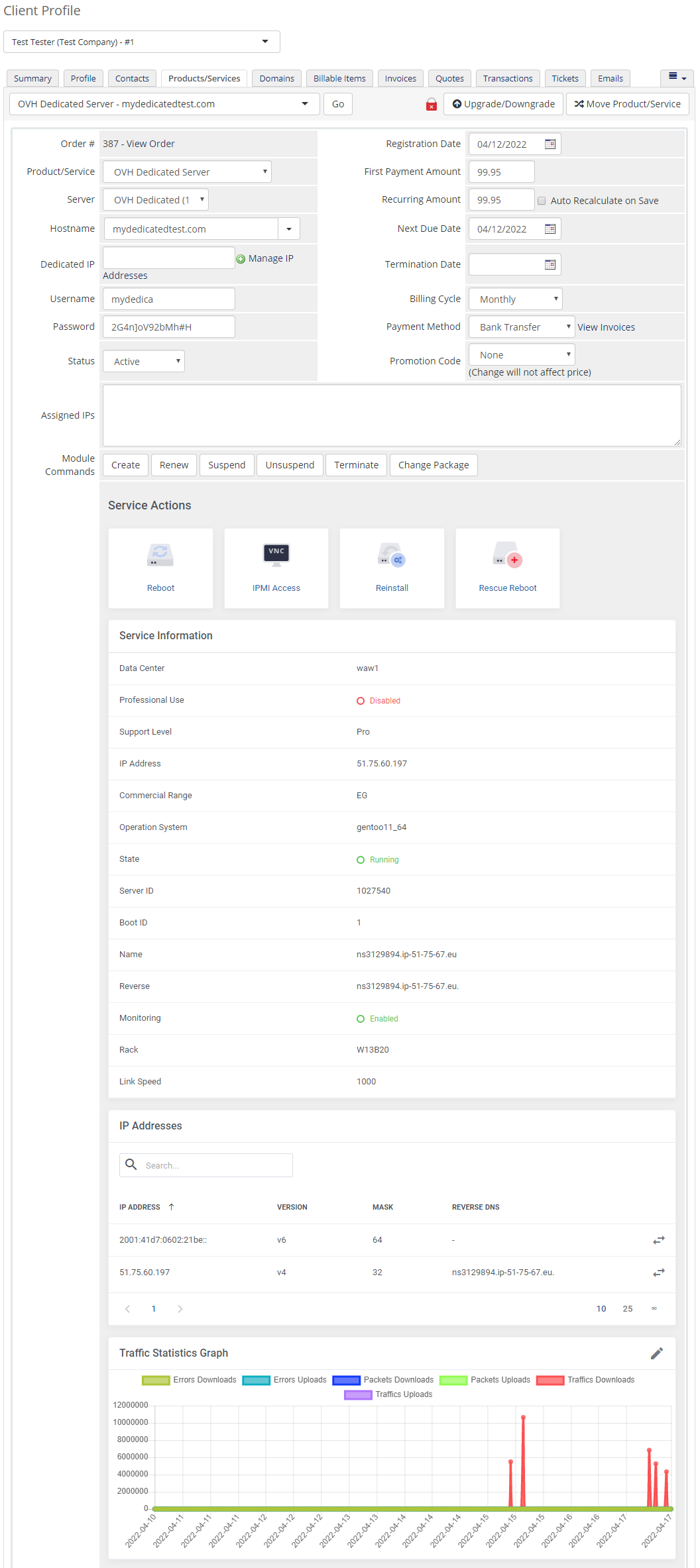Click the Assigned IPs text area

392,415
